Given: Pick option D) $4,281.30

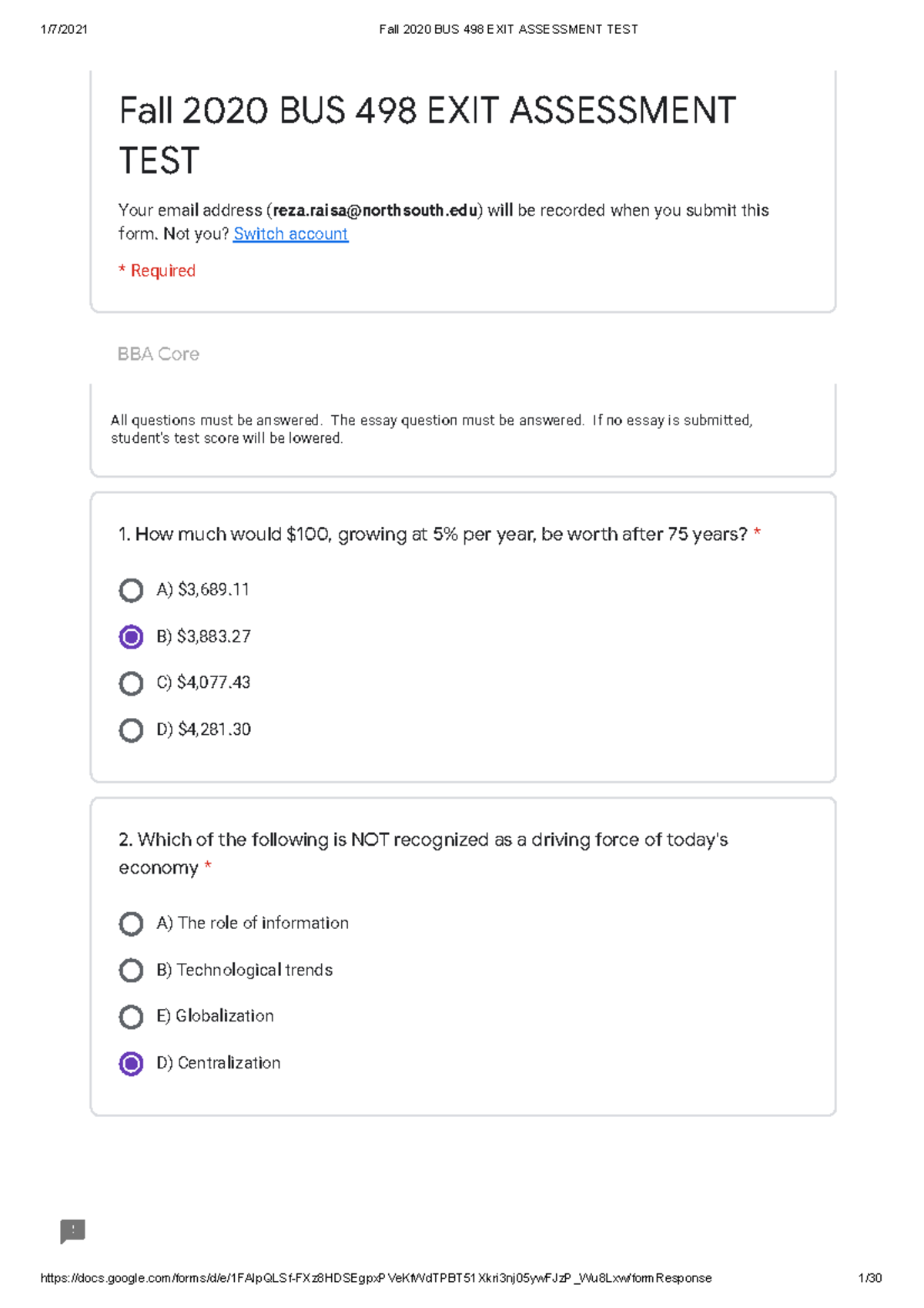Looking at the screenshot, I should pos(131,729).
